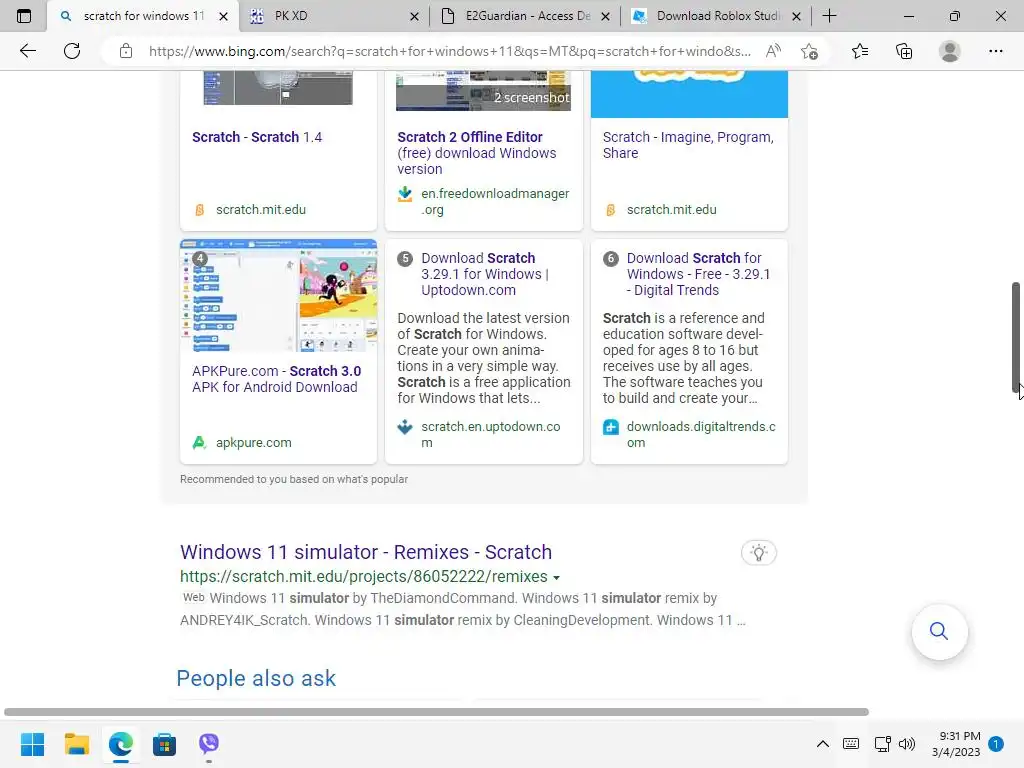Open Edge Settings and more menu
1024x768 pixels.
click(995, 51)
